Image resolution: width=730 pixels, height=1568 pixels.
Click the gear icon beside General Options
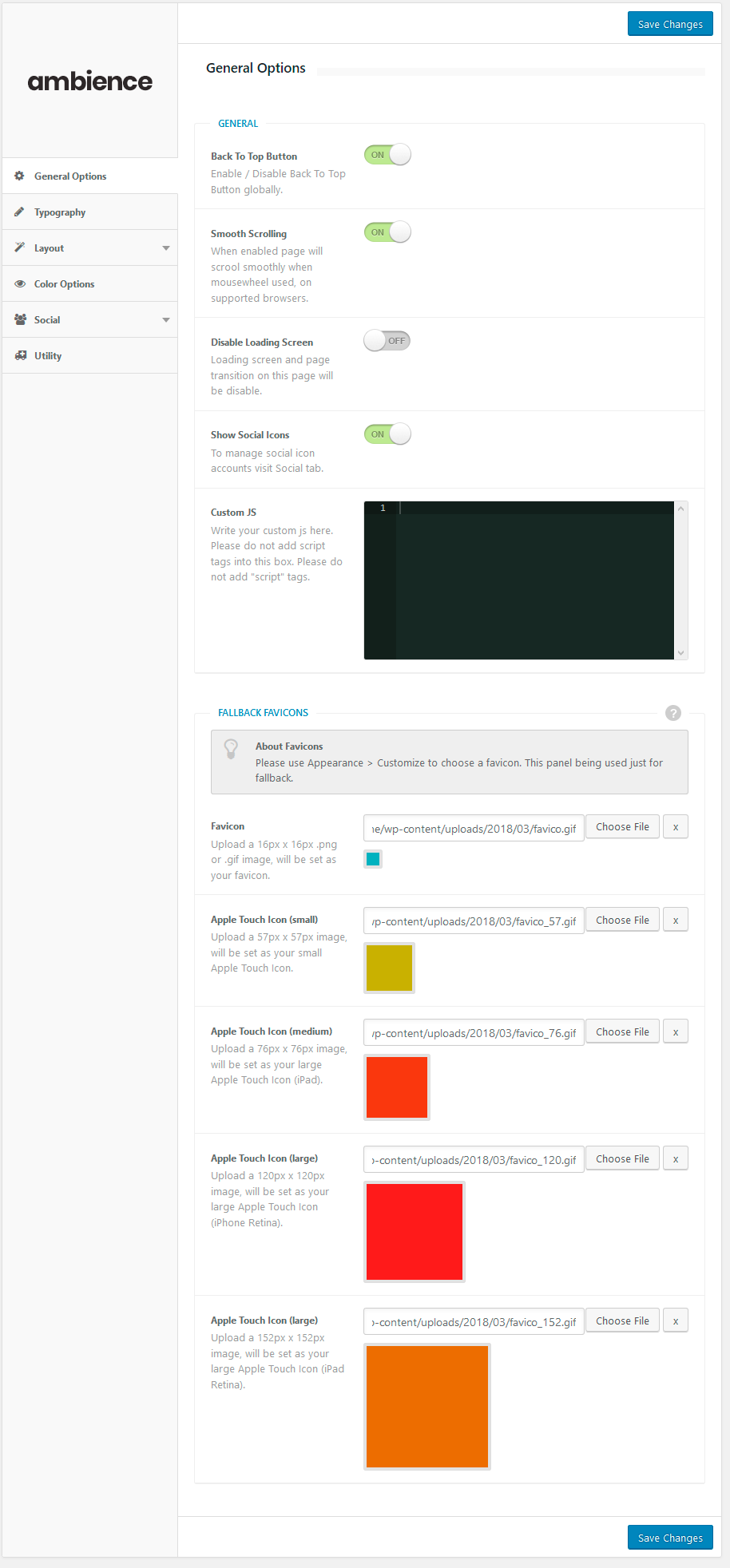20,176
